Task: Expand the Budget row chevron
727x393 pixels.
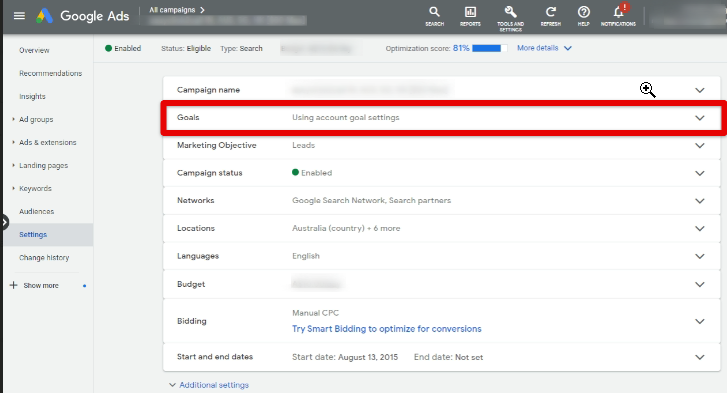Action: coord(700,285)
